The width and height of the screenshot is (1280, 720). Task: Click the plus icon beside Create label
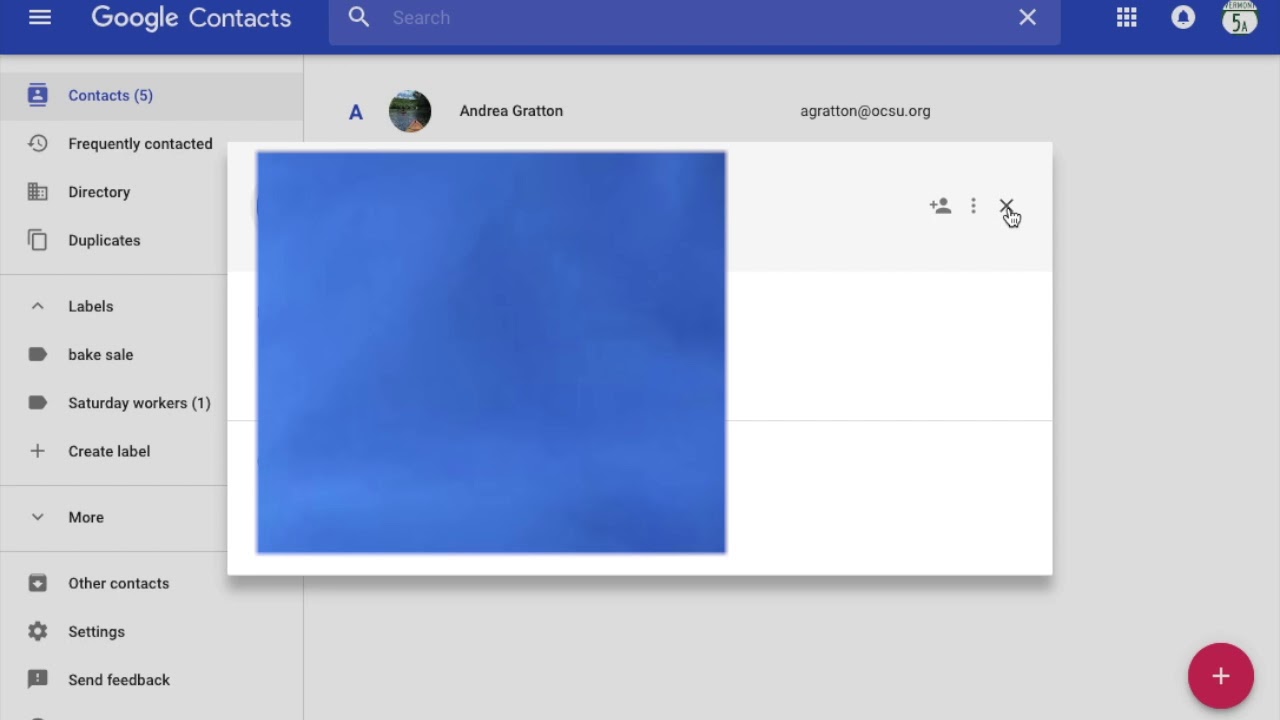tap(37, 451)
